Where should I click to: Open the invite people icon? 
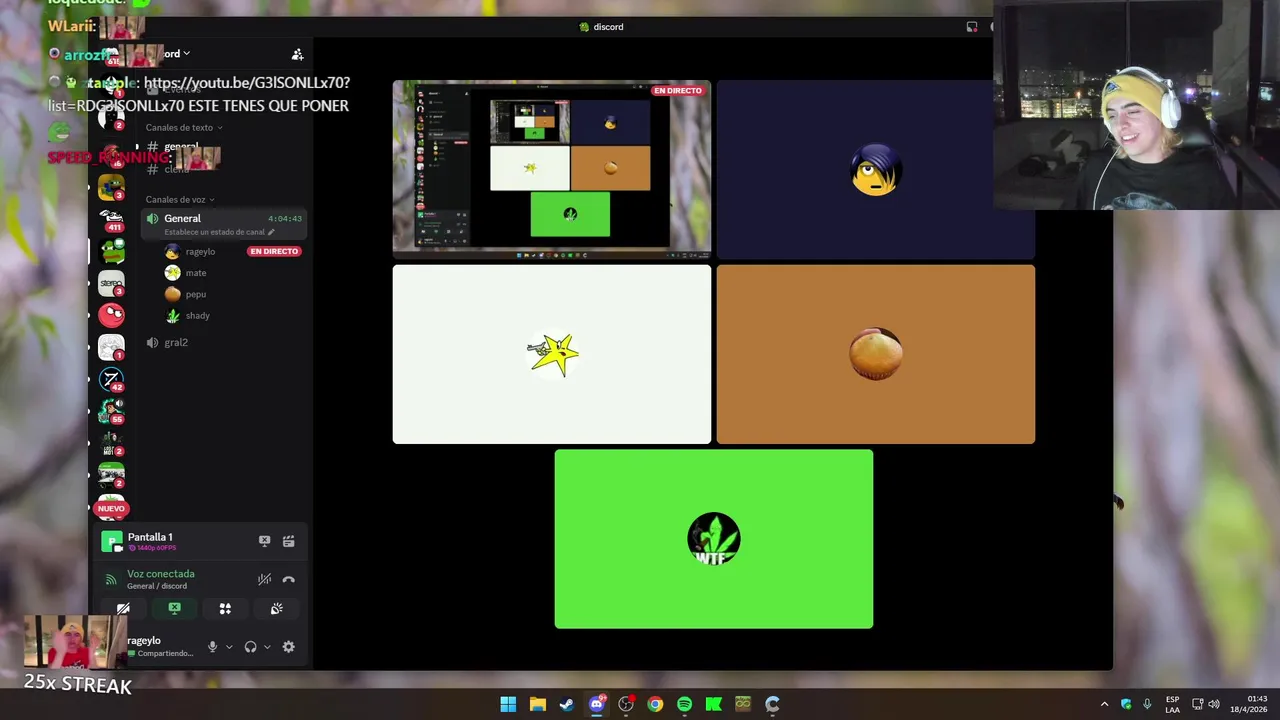click(x=297, y=54)
